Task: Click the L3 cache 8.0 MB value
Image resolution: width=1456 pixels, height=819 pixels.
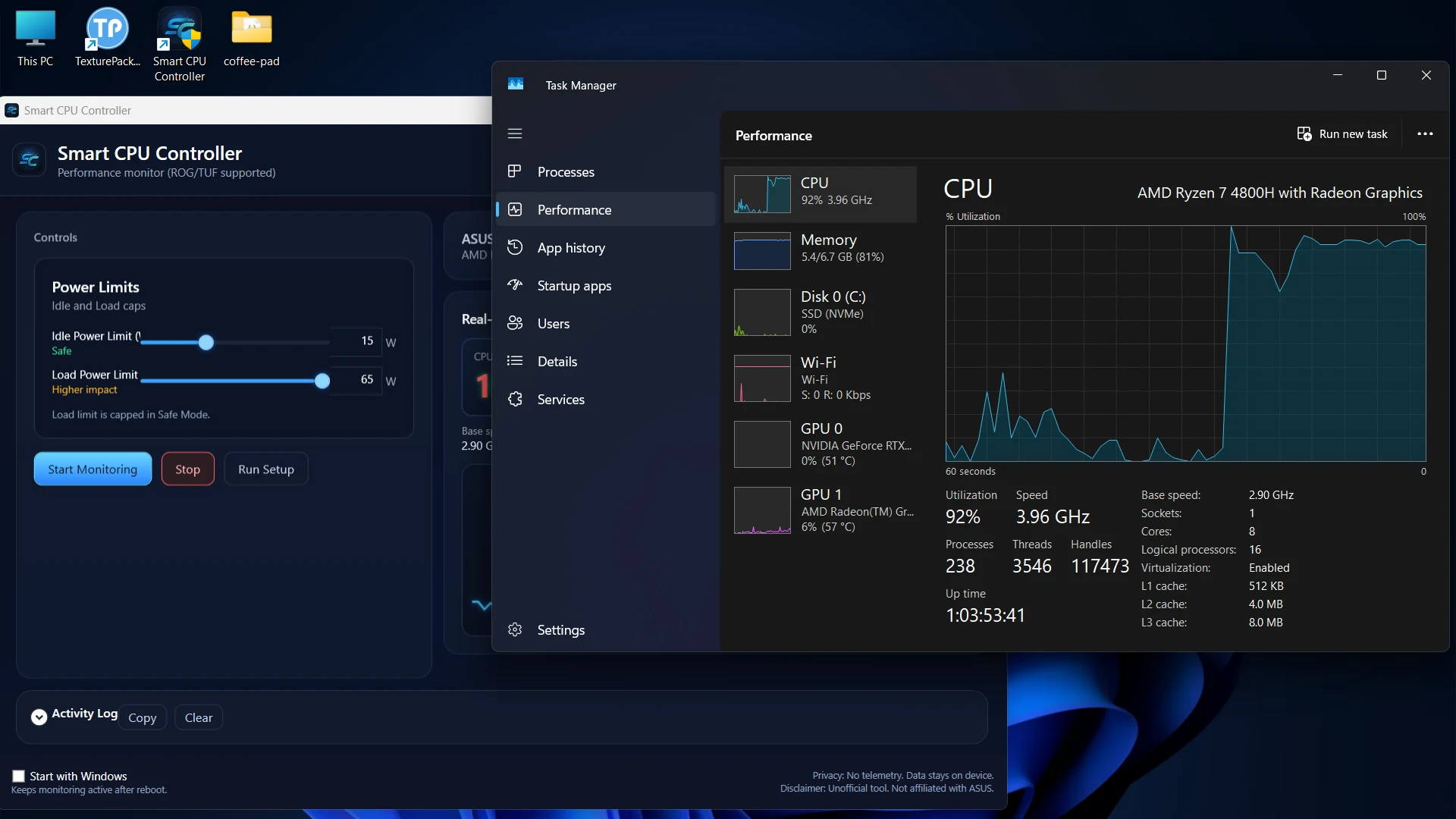Action: click(x=1266, y=623)
